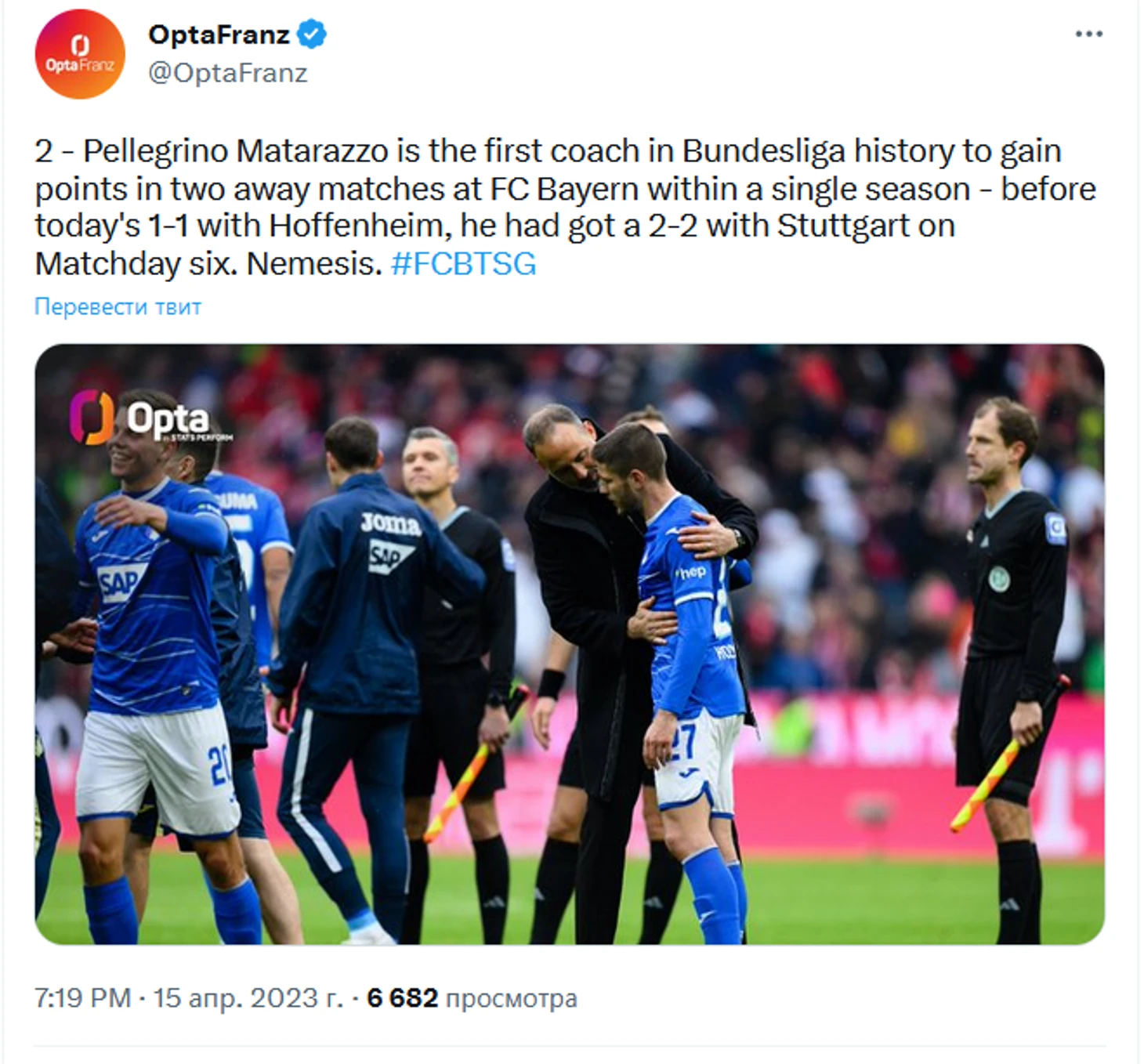
Task: Open the @OptaFranz handle link
Action: click(x=227, y=73)
